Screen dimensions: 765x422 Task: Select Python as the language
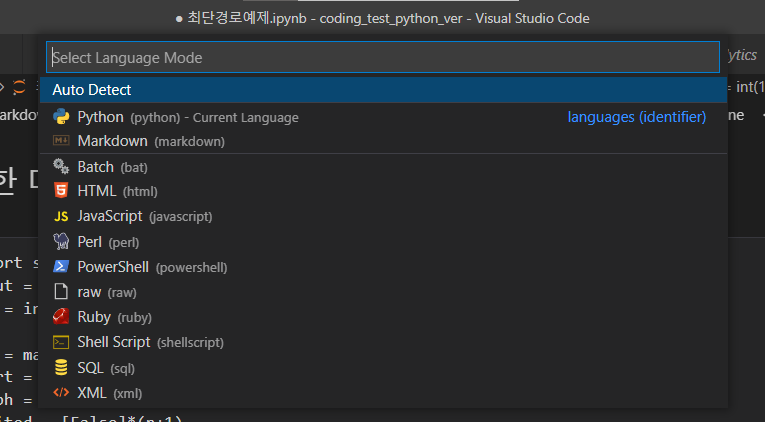click(383, 117)
